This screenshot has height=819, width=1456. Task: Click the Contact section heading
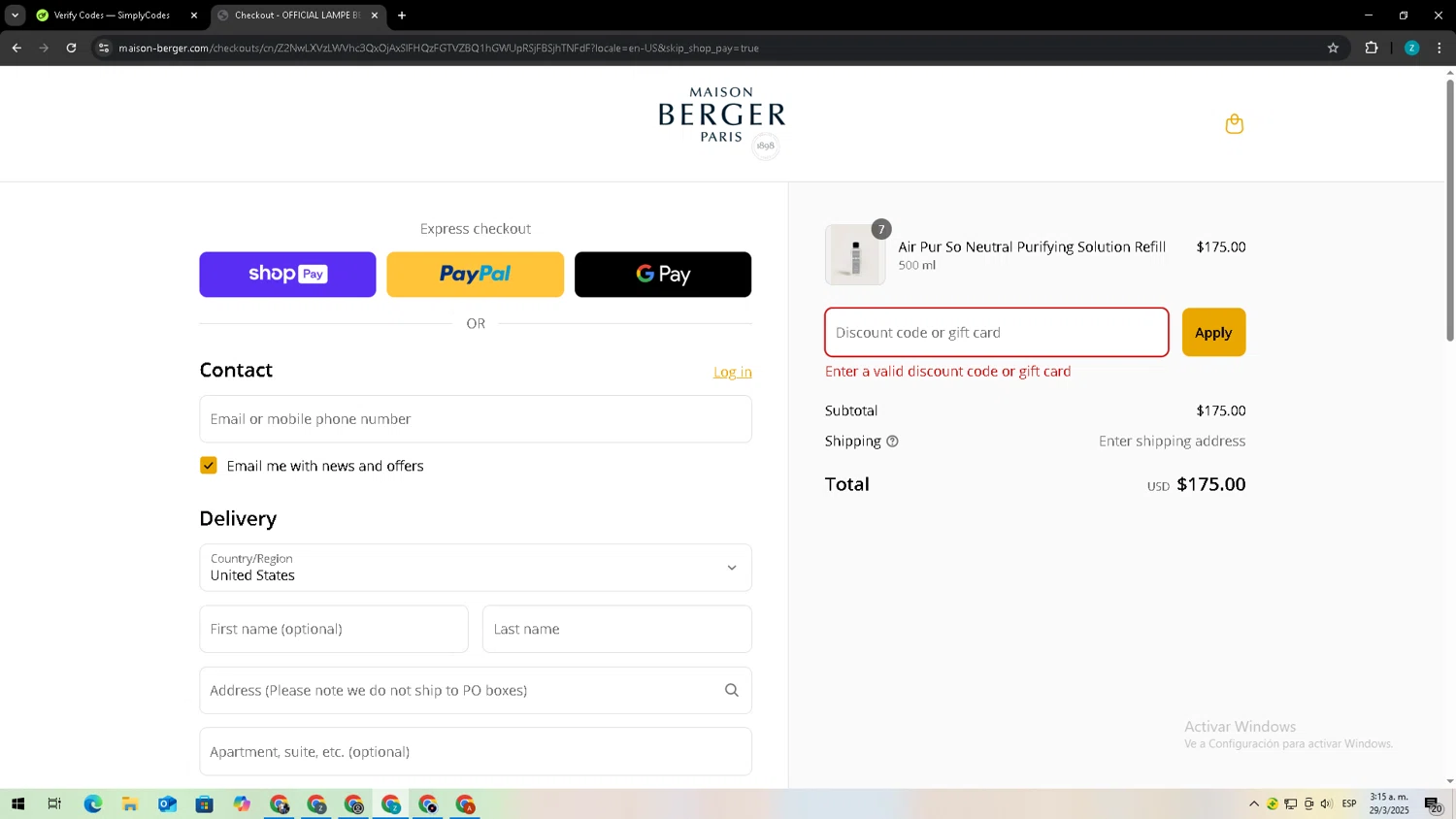click(236, 370)
